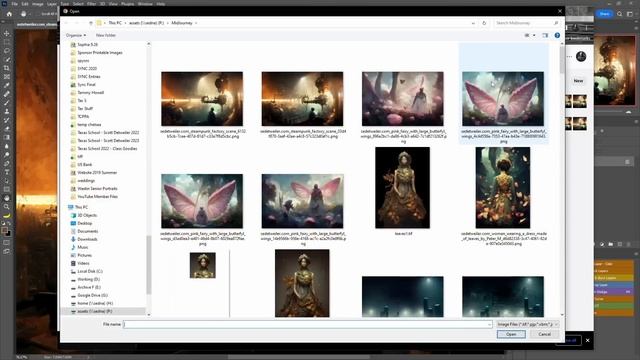Toggle the preview pane icon in dialog

545,36
